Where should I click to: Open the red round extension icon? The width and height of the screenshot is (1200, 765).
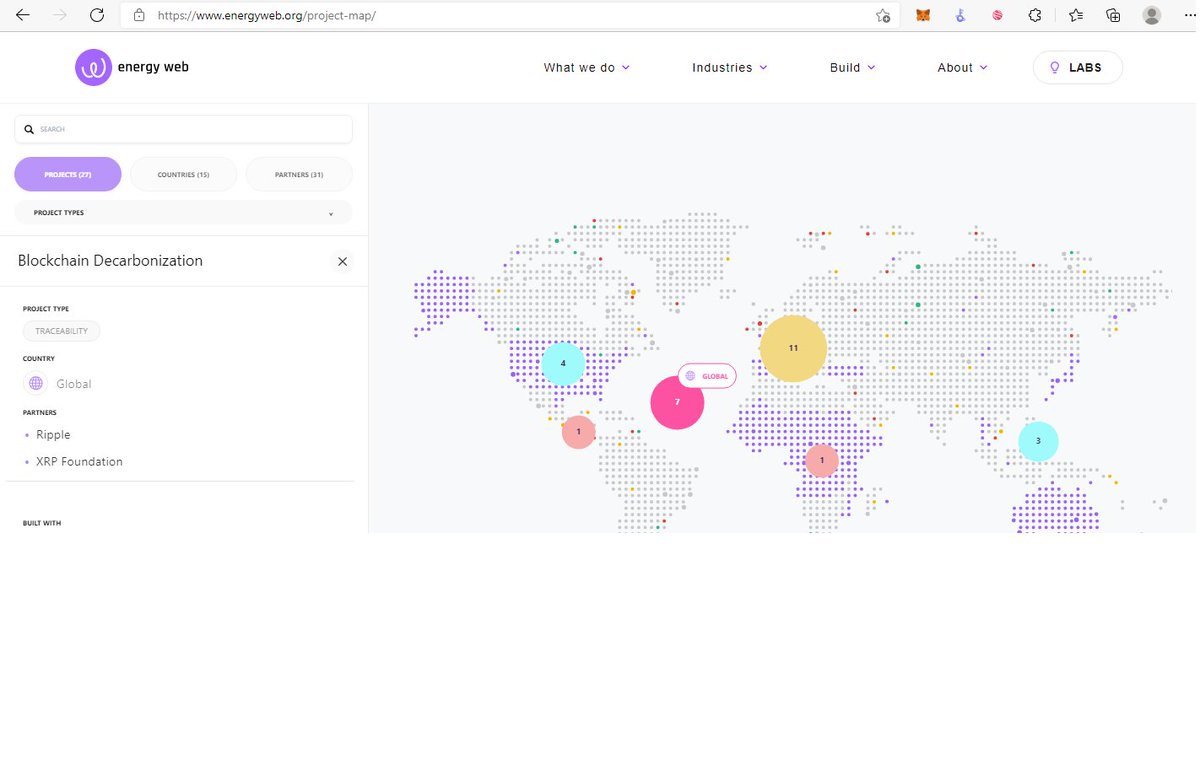(x=997, y=15)
